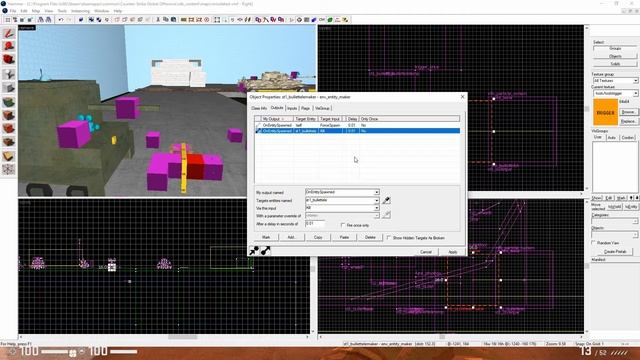
Task: Pick target entity with the eyedropper
Action: coord(386,200)
